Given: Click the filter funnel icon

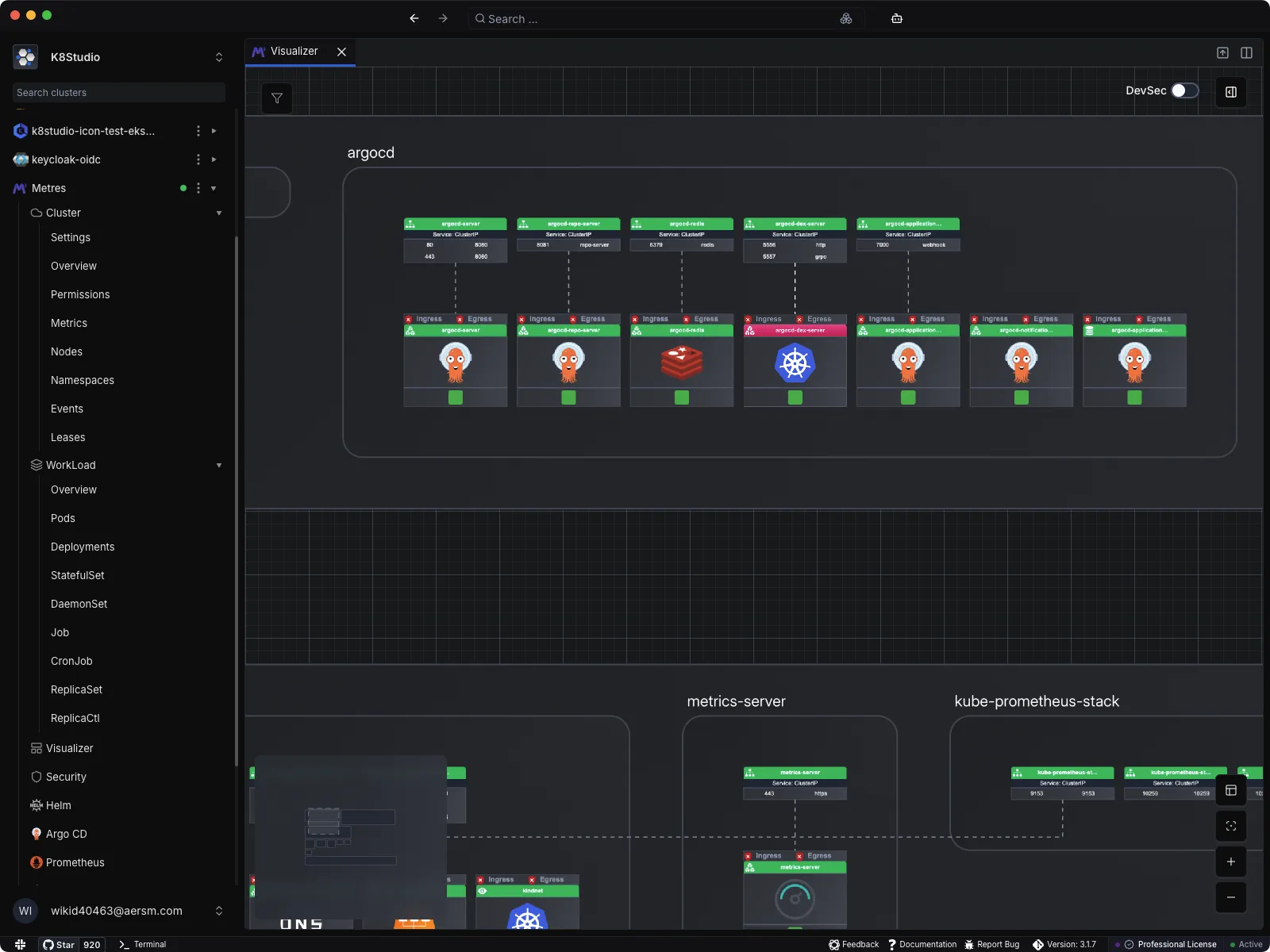Looking at the screenshot, I should click(x=277, y=98).
